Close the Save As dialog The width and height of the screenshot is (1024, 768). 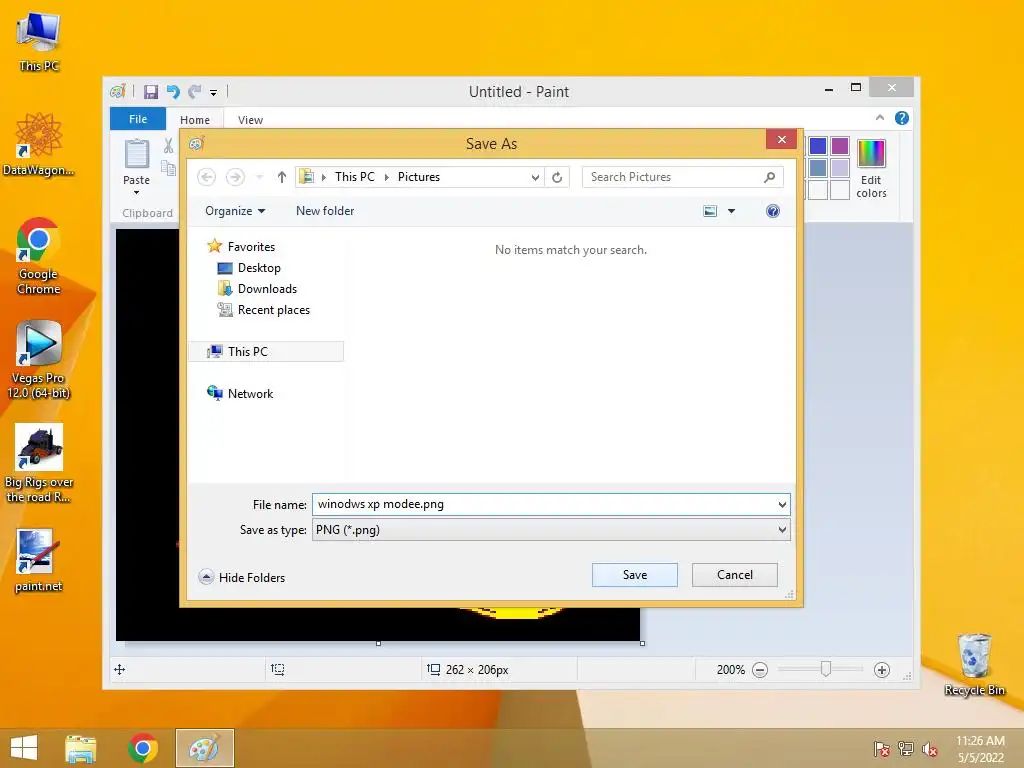click(x=782, y=139)
